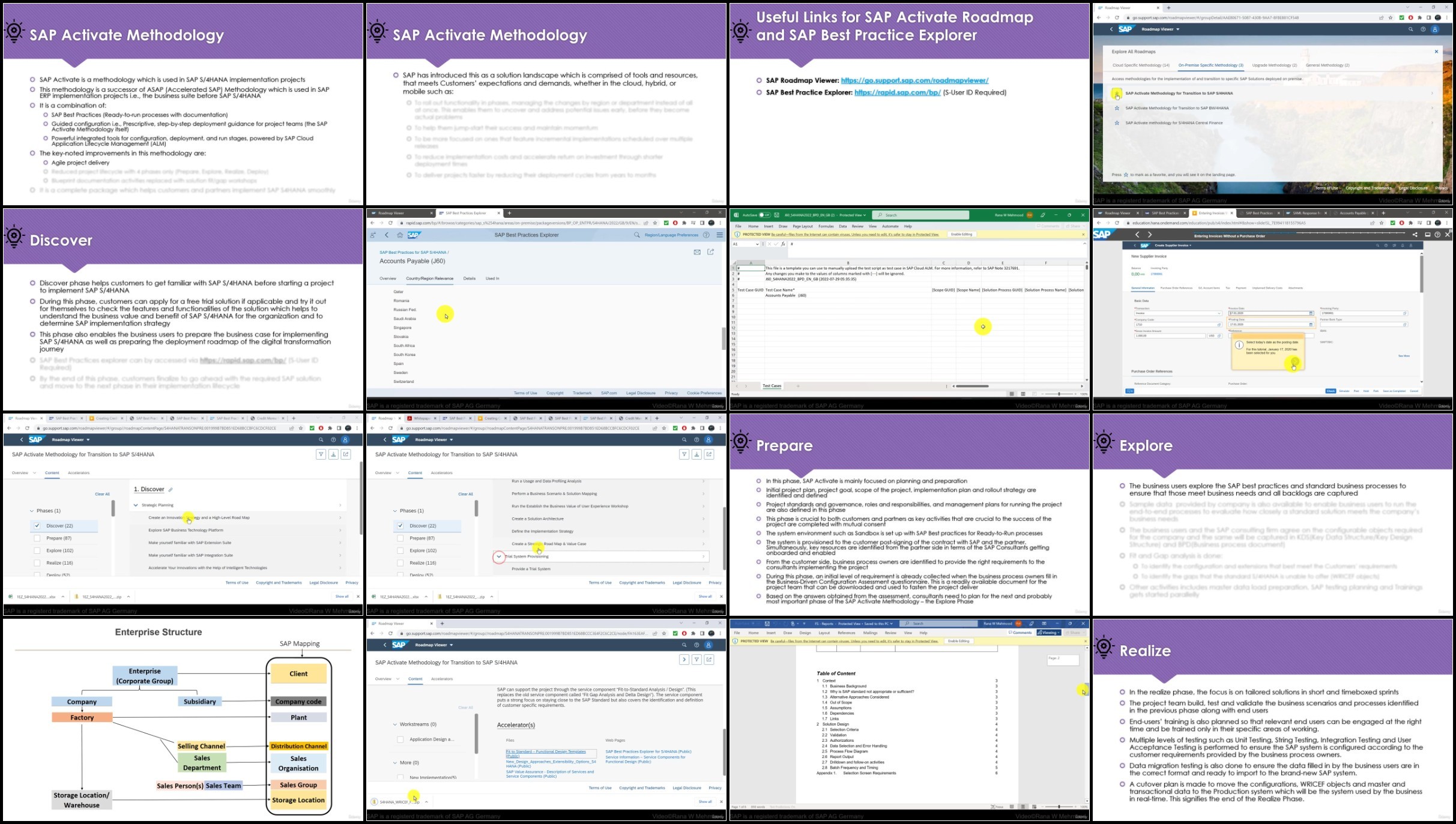Image resolution: width=1456 pixels, height=824 pixels.
Task: Collapse the More (0) filter group
Action: click(395, 763)
